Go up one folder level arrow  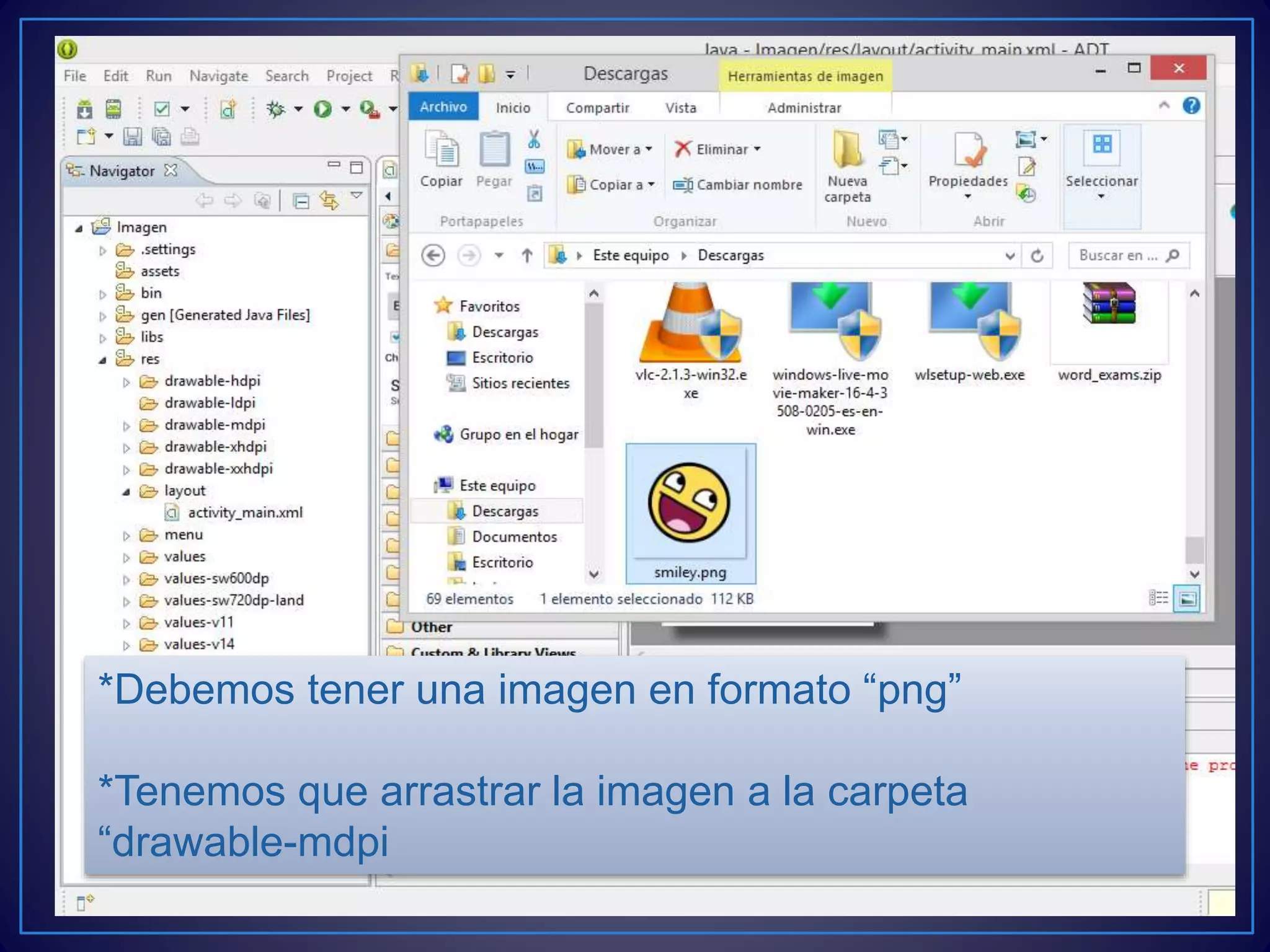(x=527, y=255)
